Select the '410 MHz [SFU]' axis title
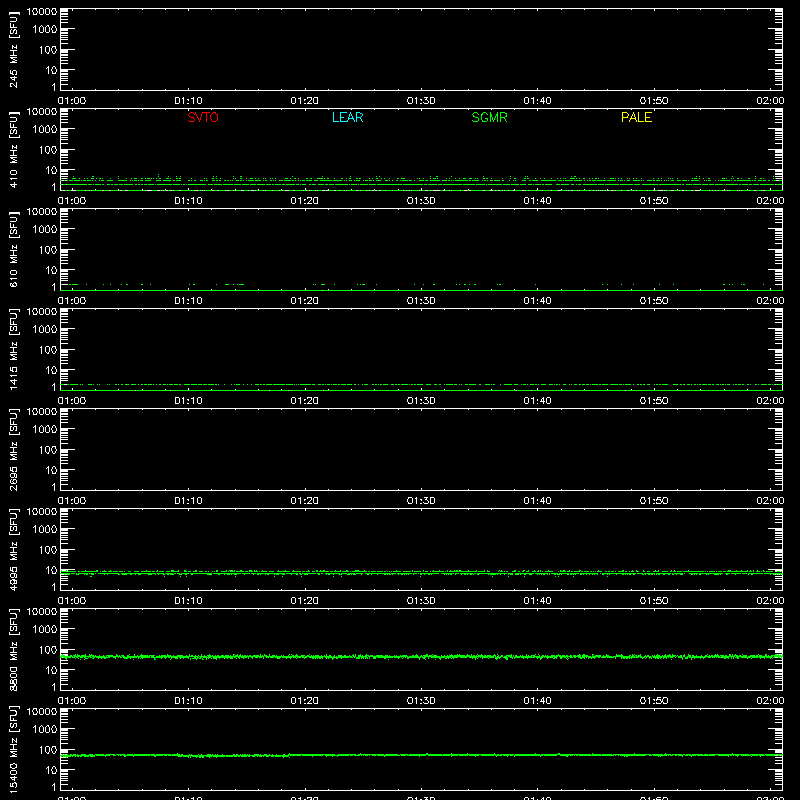Image resolution: width=800 pixels, height=800 pixels. [13, 149]
